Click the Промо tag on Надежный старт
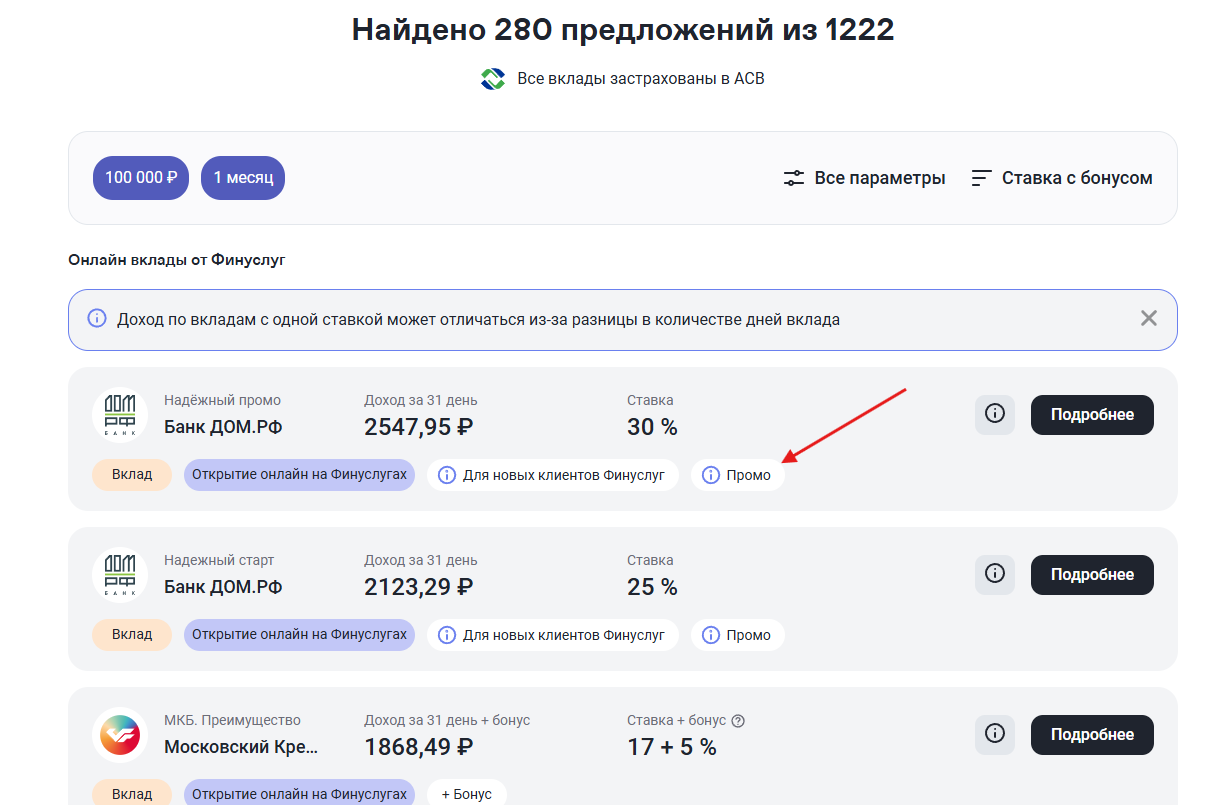This screenshot has height=805, width=1231. (738, 635)
